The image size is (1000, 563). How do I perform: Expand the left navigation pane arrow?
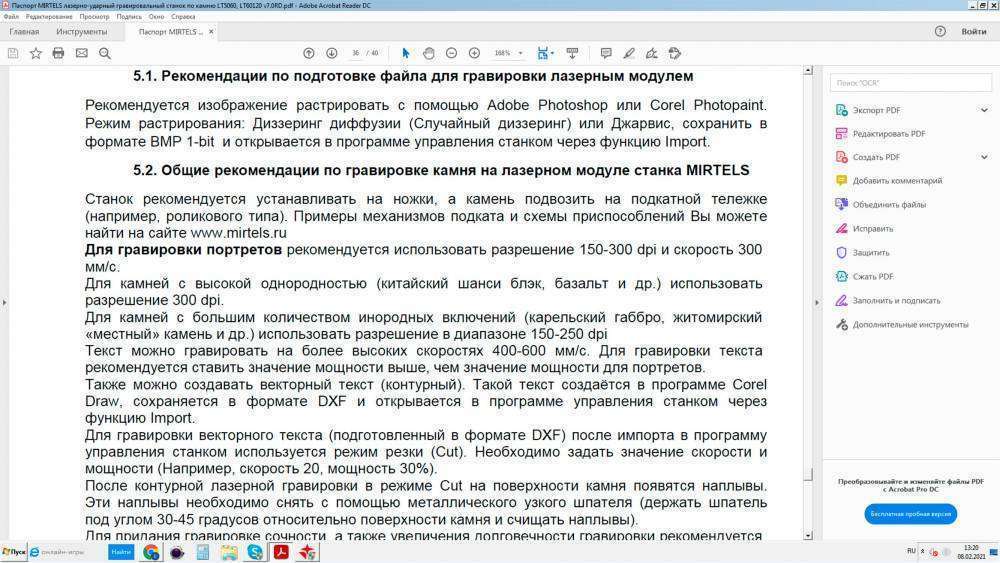(4, 302)
